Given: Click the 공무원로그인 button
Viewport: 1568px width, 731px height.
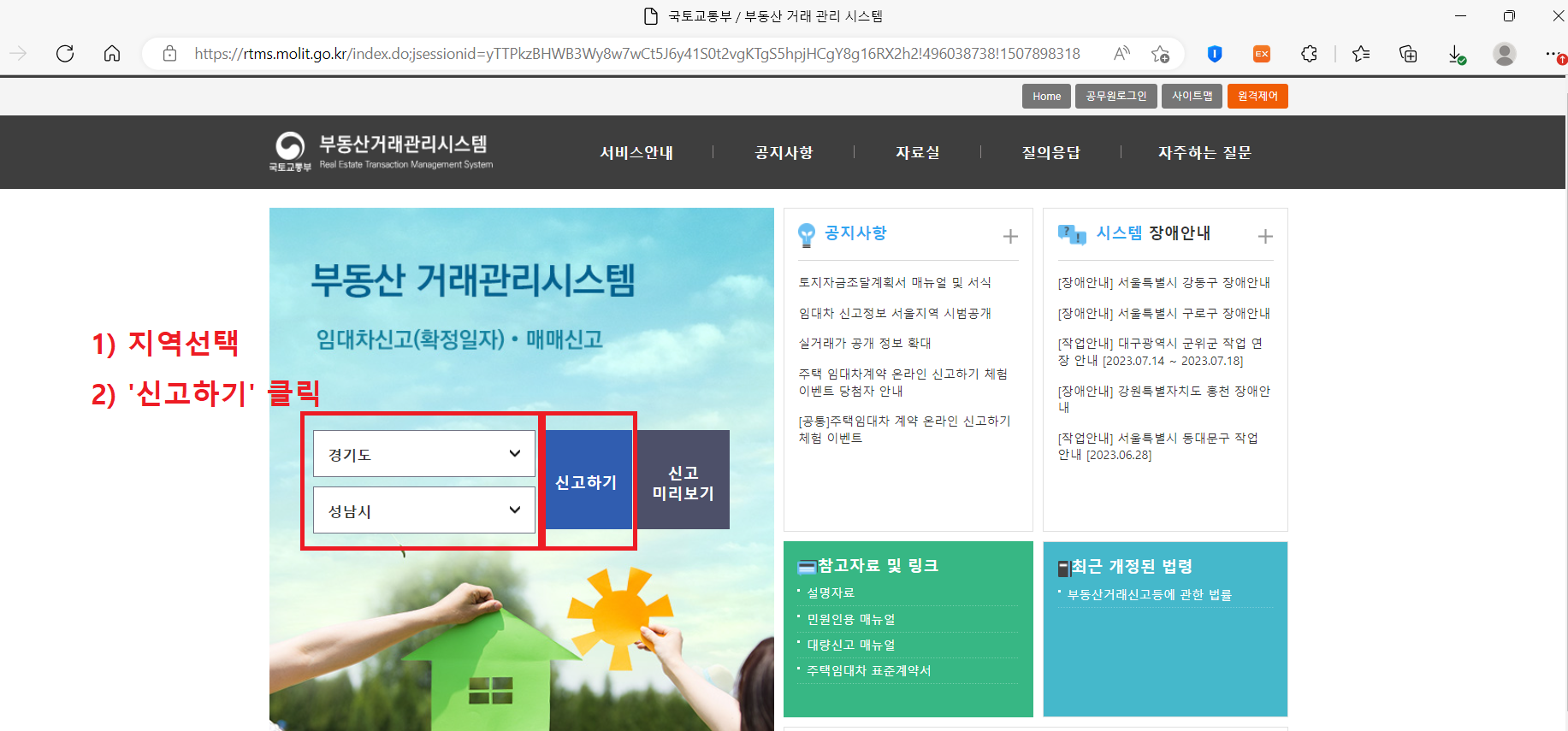Looking at the screenshot, I should (x=1116, y=96).
